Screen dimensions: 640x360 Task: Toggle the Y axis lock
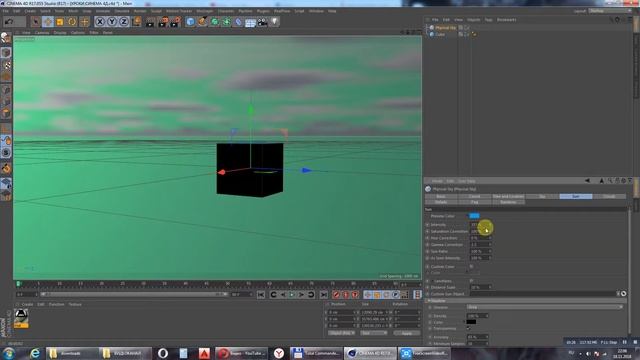[x=112, y=22]
